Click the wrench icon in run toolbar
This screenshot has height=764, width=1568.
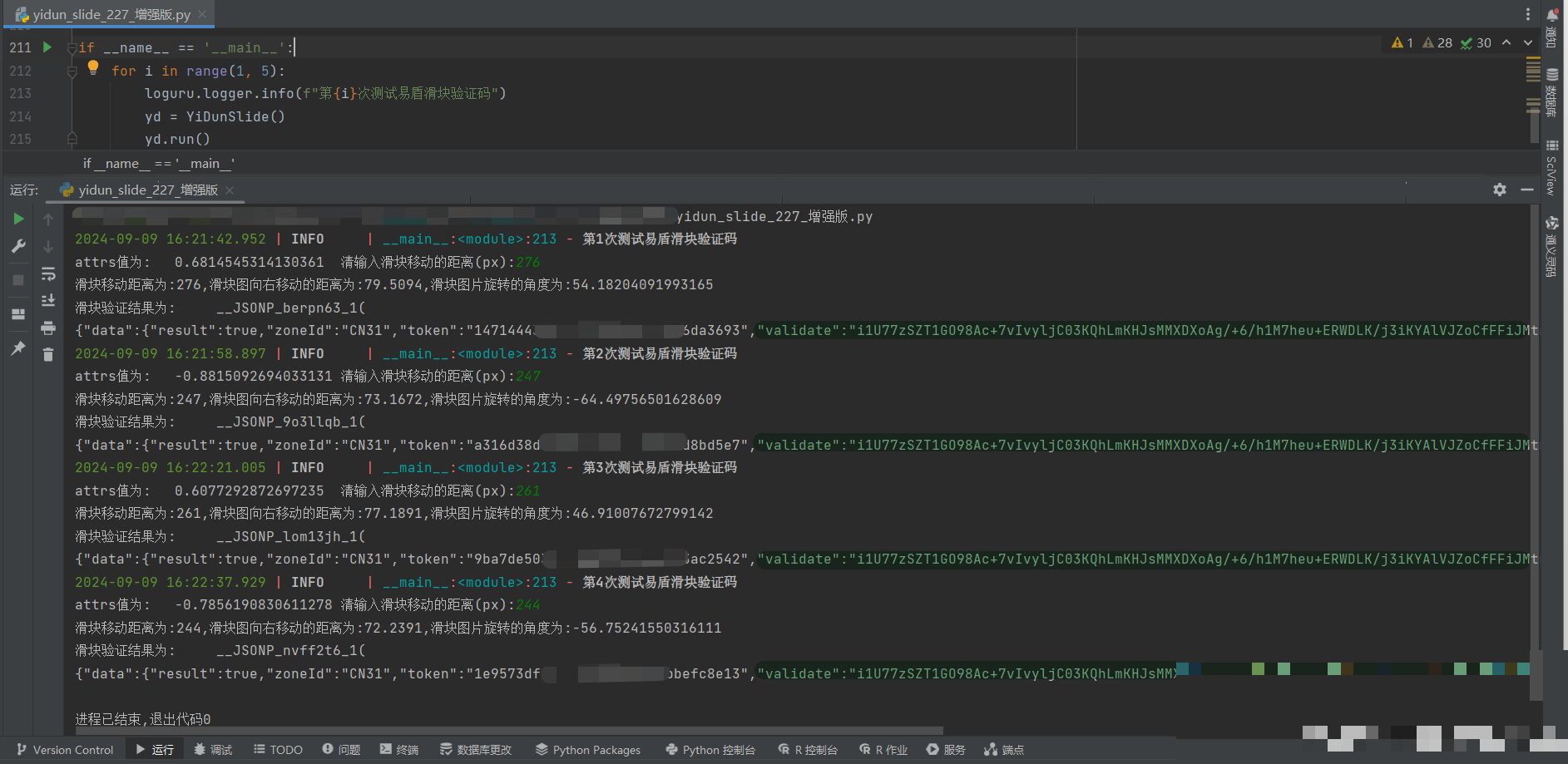pyautogui.click(x=18, y=247)
